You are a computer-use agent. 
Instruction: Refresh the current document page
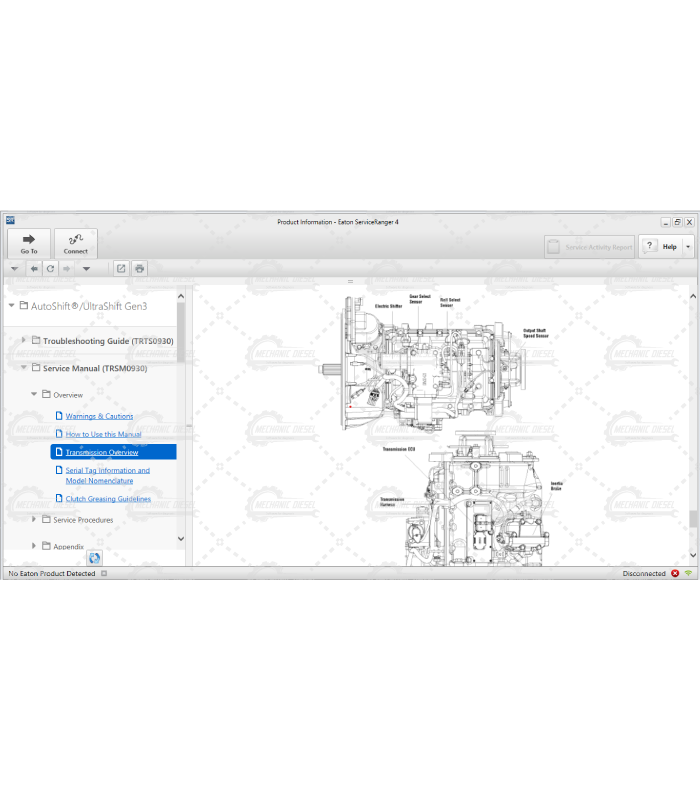(50, 268)
